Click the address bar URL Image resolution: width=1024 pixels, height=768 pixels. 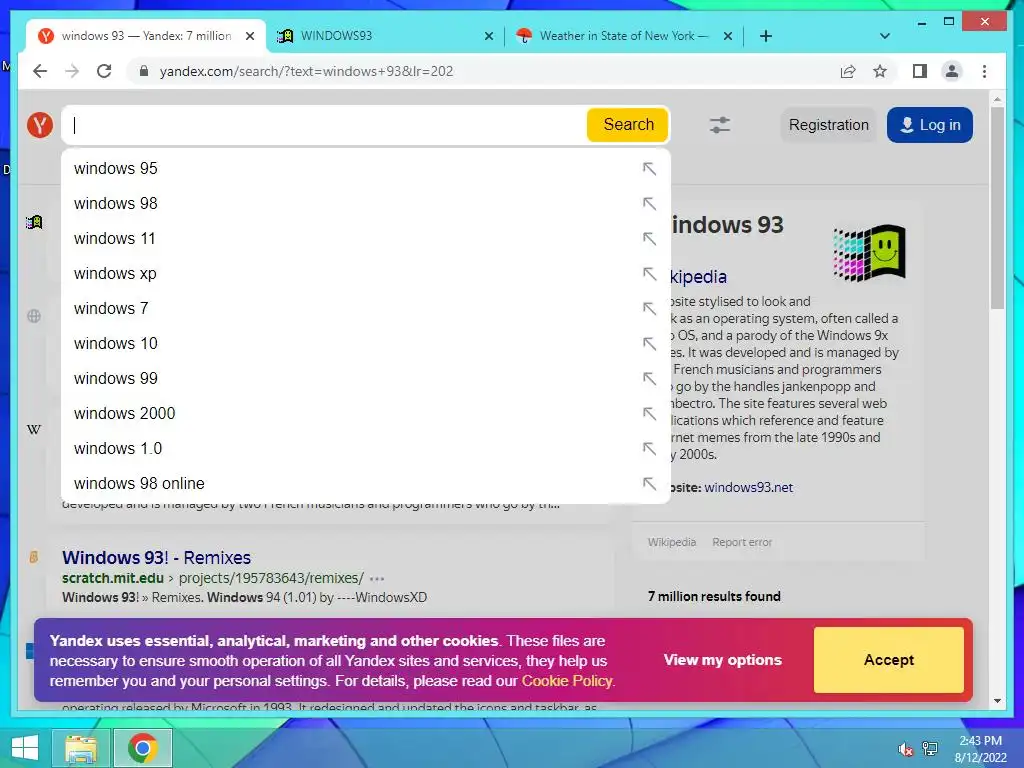[306, 71]
